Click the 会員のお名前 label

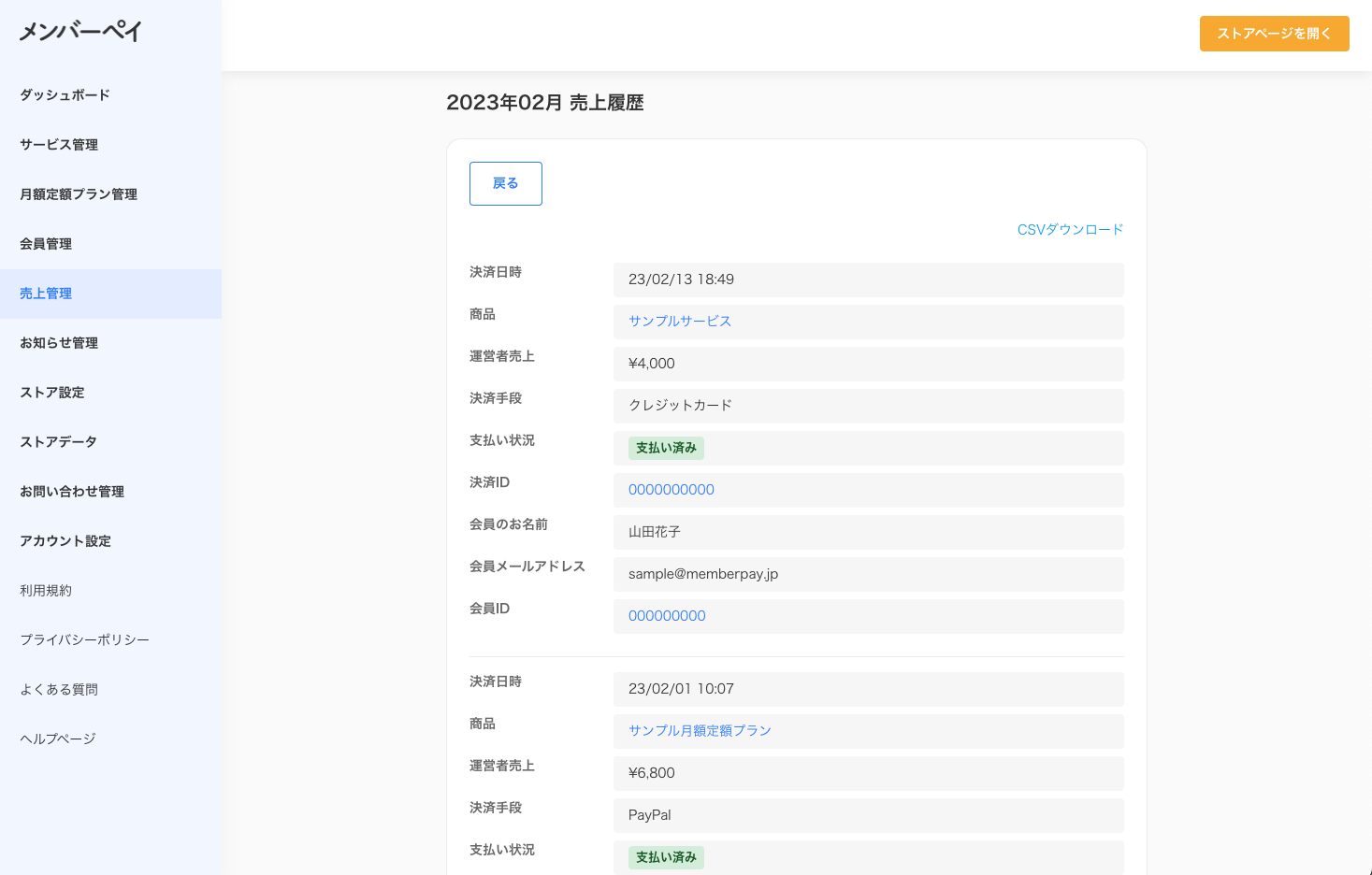509,524
